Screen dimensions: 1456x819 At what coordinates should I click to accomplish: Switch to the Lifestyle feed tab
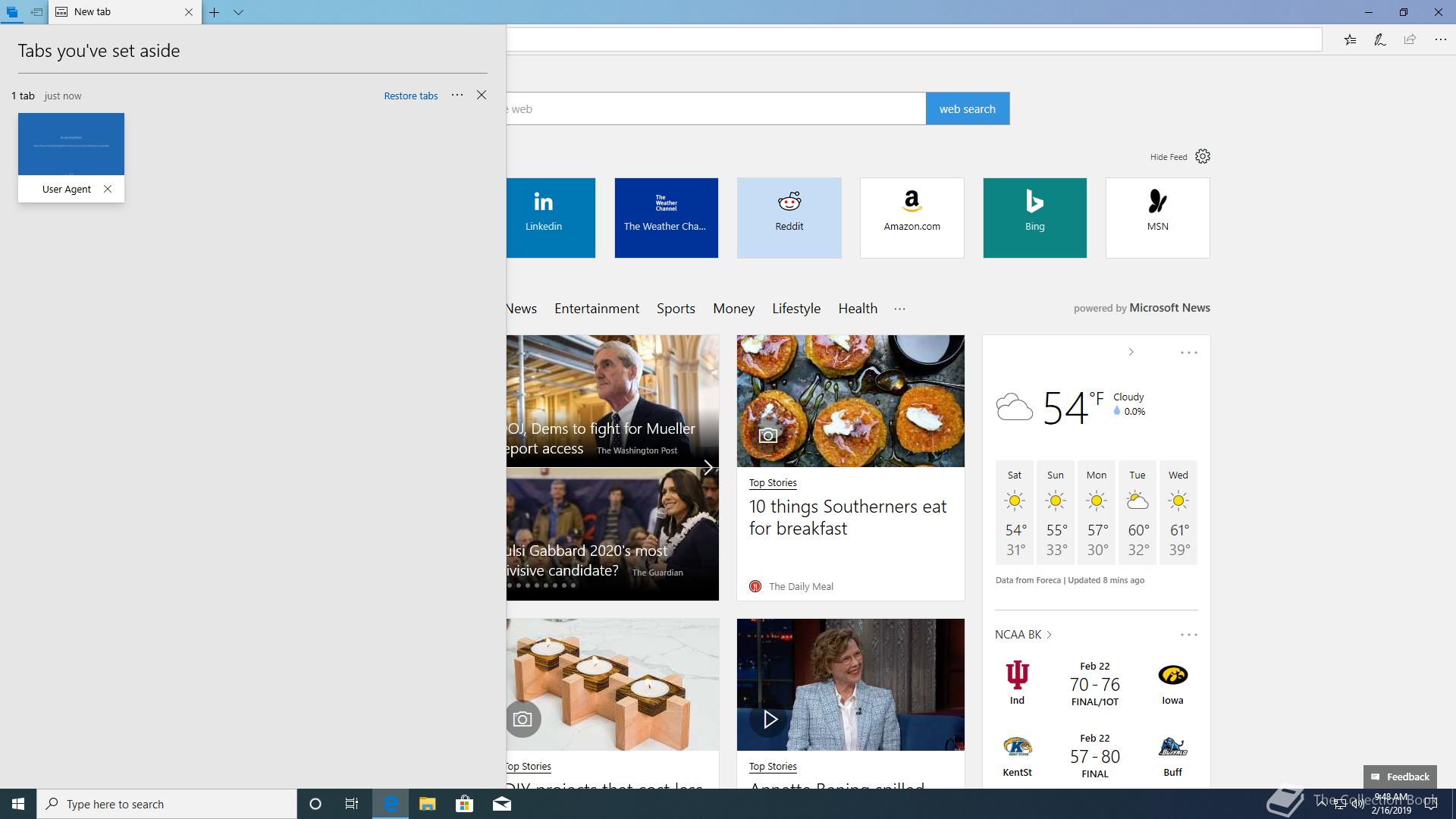796,309
